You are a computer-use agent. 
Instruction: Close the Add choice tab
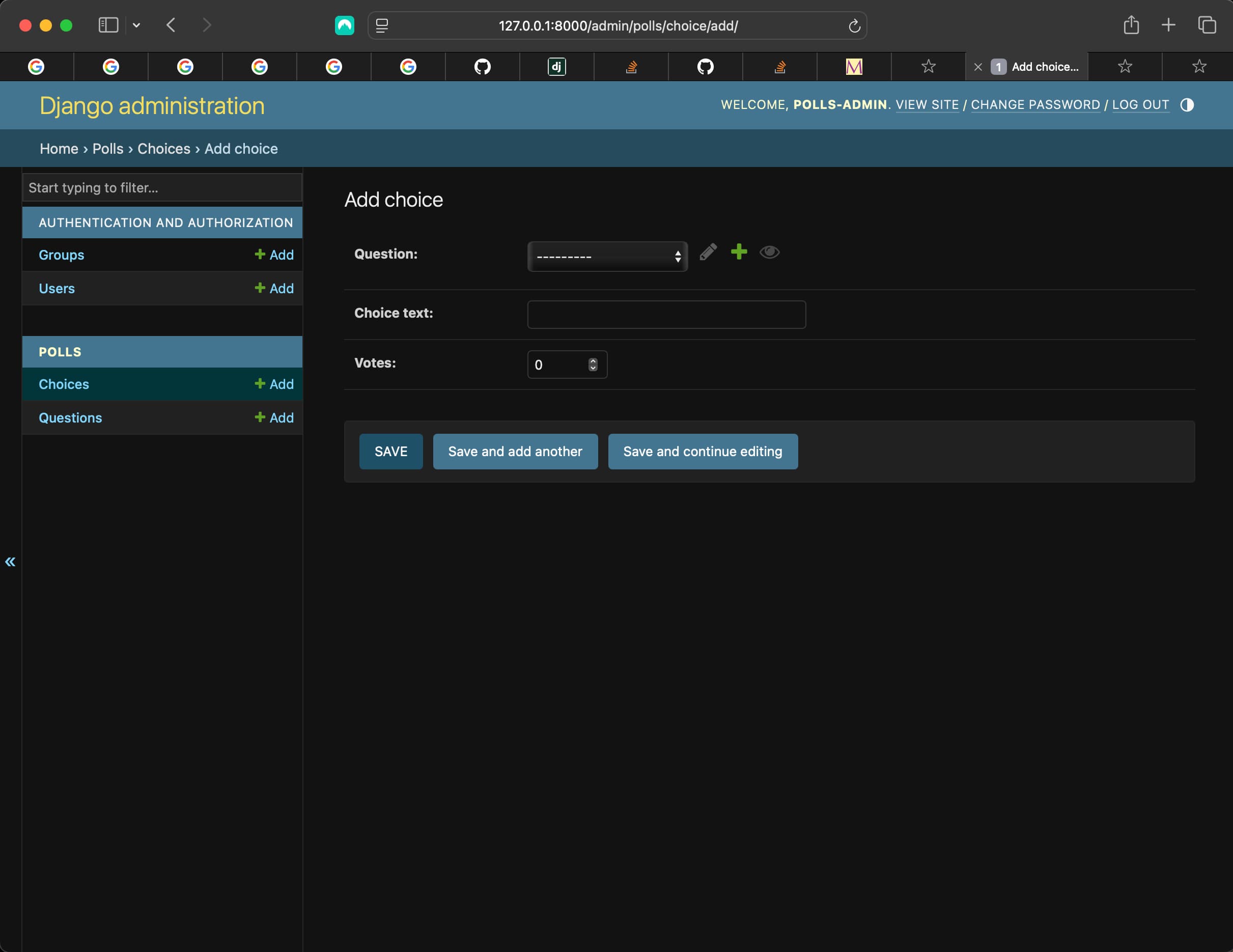coord(978,67)
